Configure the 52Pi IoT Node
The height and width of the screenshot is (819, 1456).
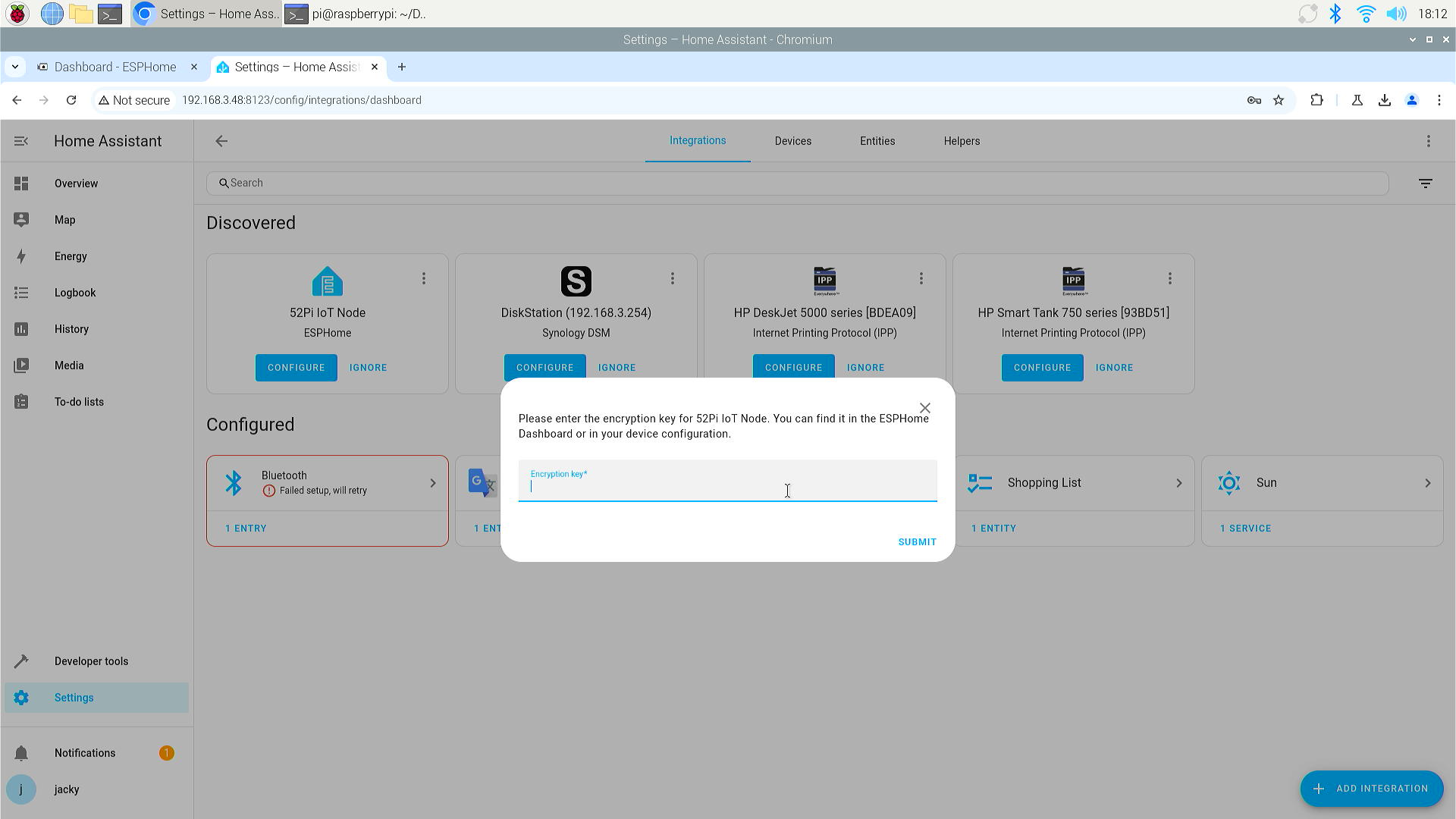coord(296,368)
